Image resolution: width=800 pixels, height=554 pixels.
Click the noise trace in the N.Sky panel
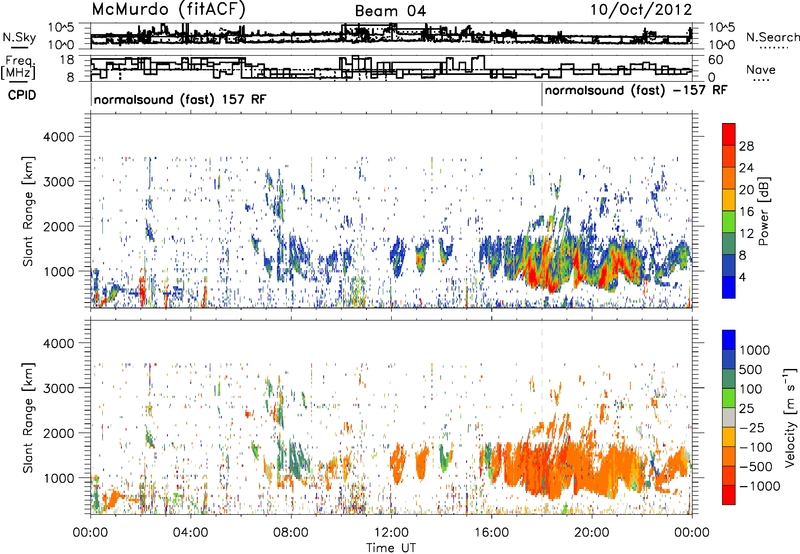(391, 36)
